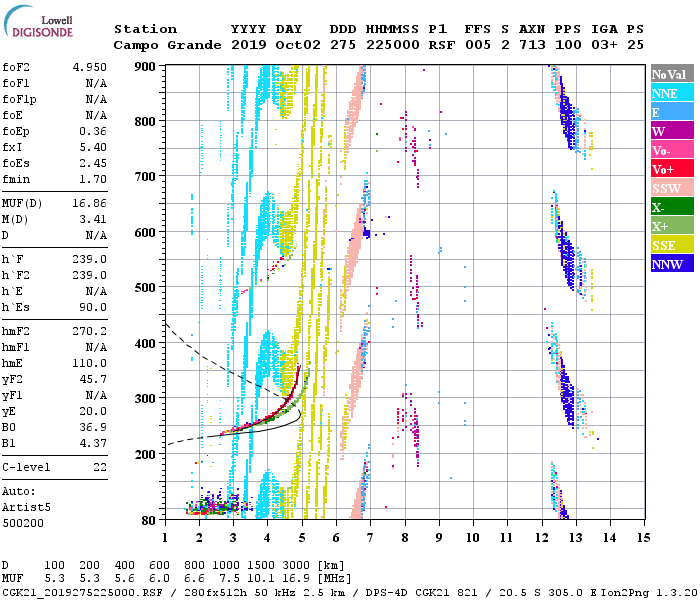Image resolution: width=700 pixels, height=600 pixels.
Task: Click the D distance 1000 in the table
Action: 226,565
